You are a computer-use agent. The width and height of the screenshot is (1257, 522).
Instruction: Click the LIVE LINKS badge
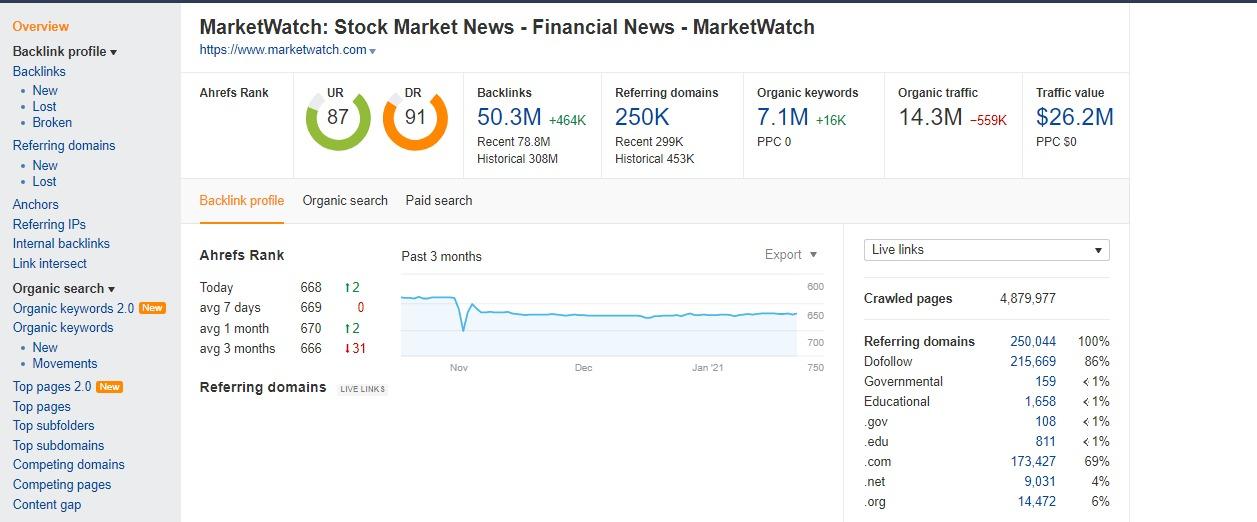click(362, 389)
